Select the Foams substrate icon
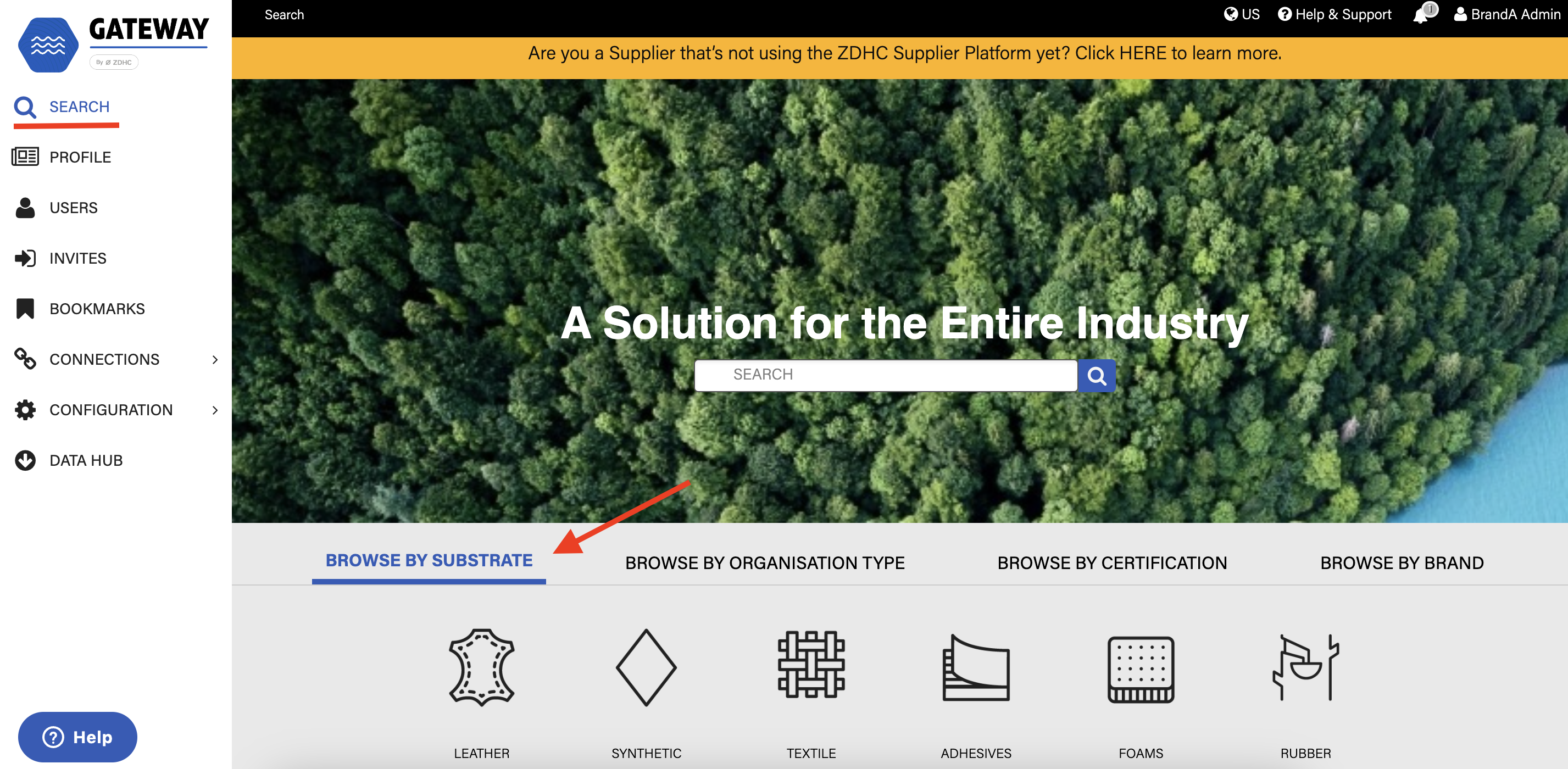 [1140, 669]
